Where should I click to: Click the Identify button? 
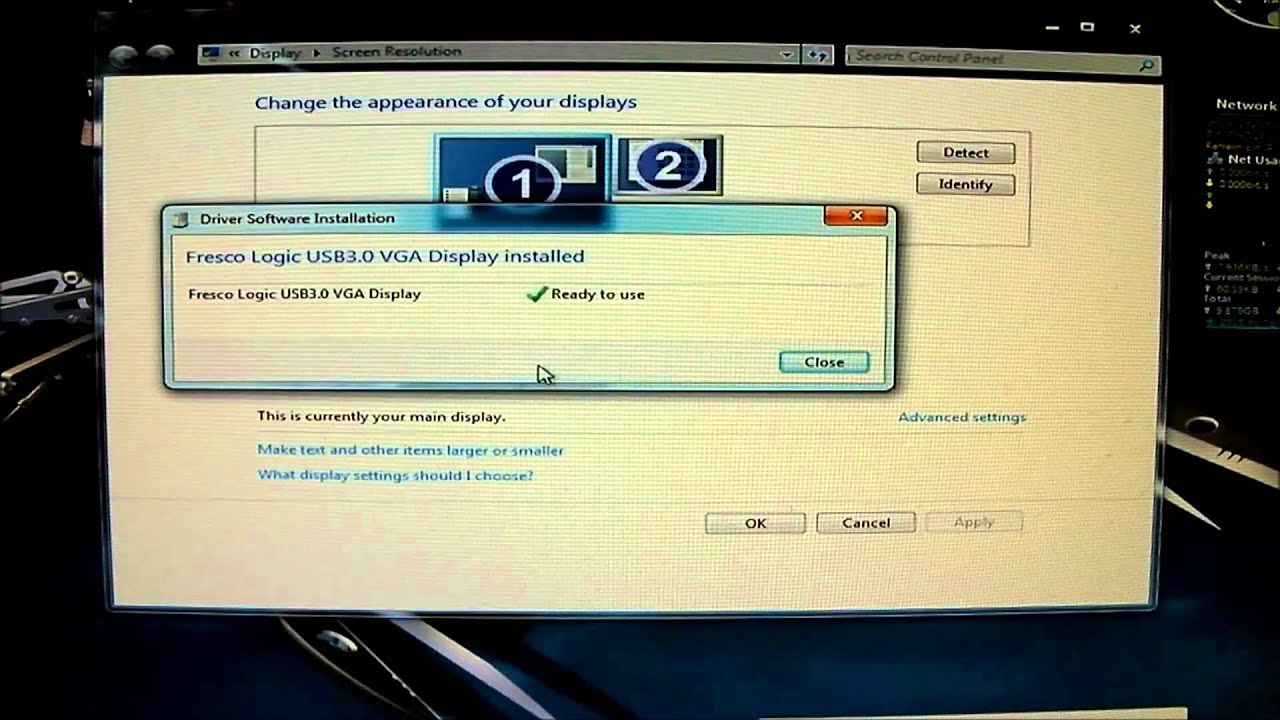pos(965,185)
